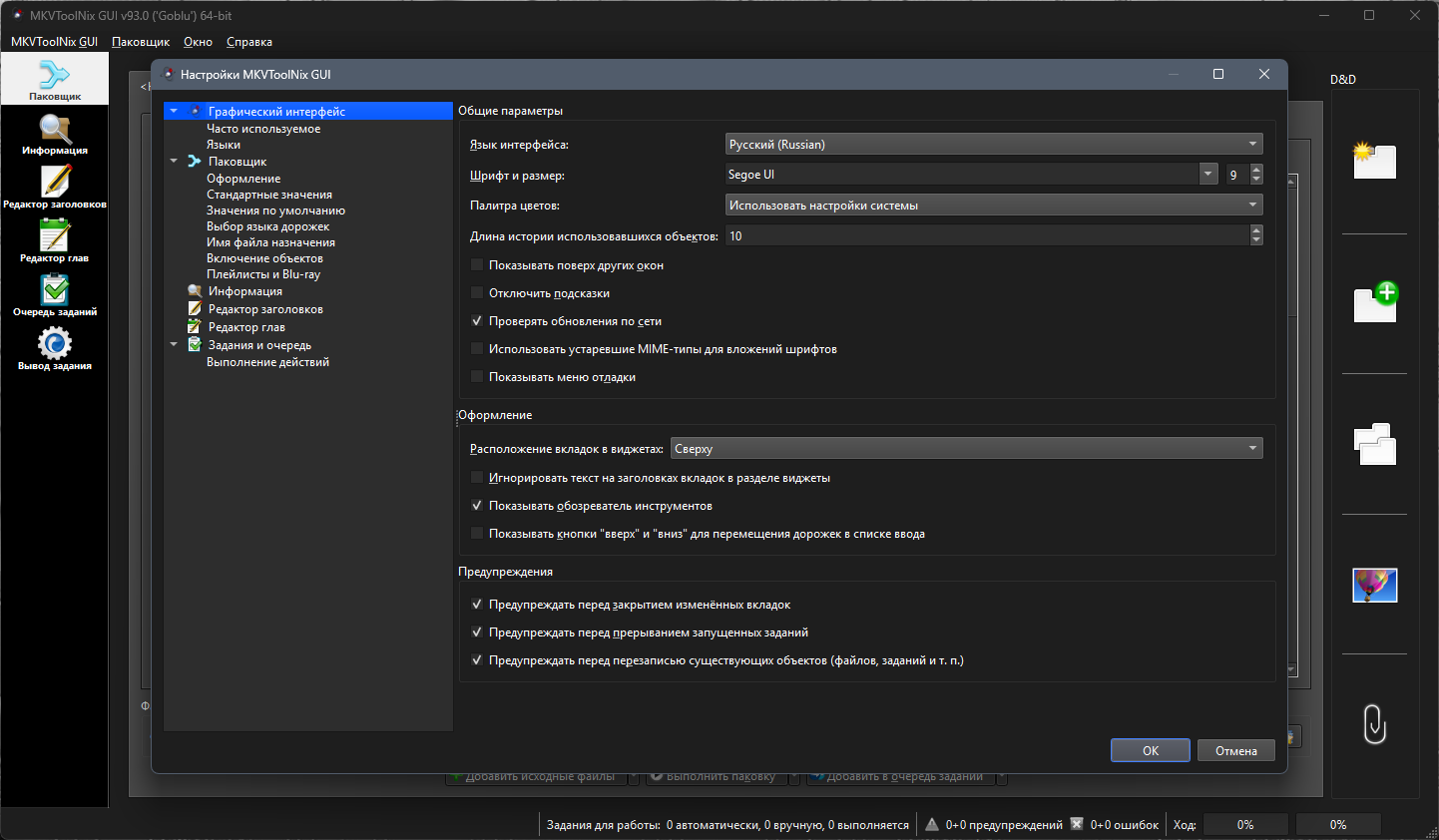Click the balloon picture icon in the D&D panel

click(1375, 585)
